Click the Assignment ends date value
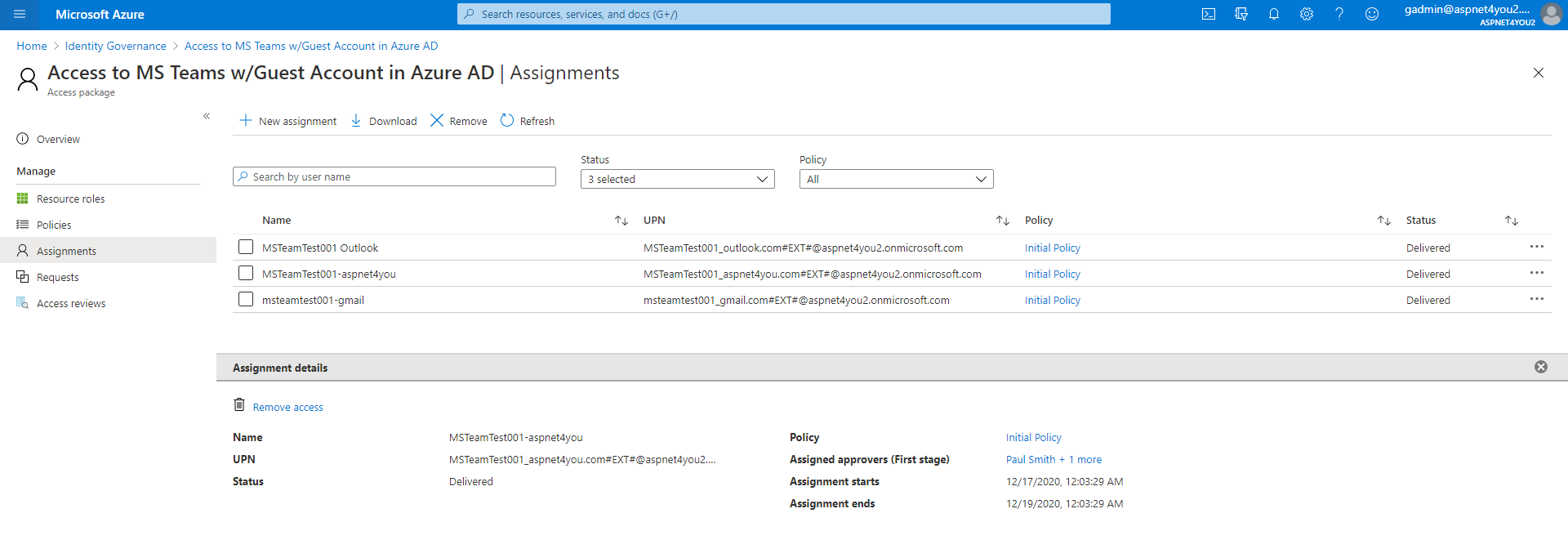1568x540 pixels. (x=1064, y=503)
